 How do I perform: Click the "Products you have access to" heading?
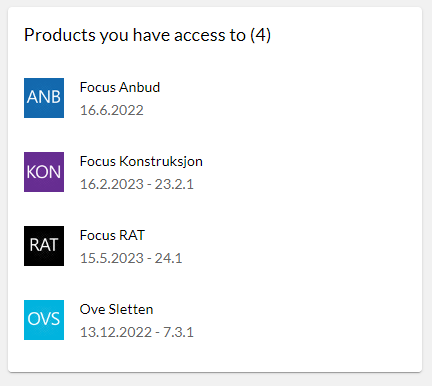point(135,35)
